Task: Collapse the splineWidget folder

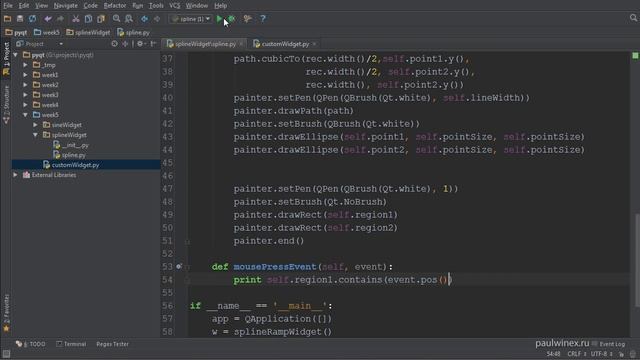Action: pyautogui.click(x=36, y=135)
